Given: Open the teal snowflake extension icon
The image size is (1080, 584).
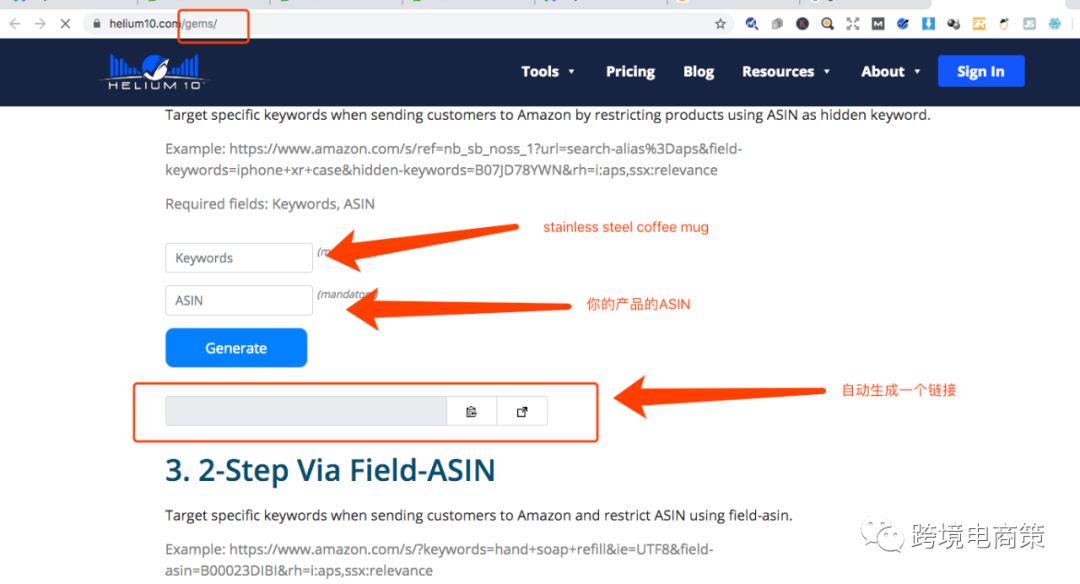Looking at the screenshot, I should (x=1055, y=24).
